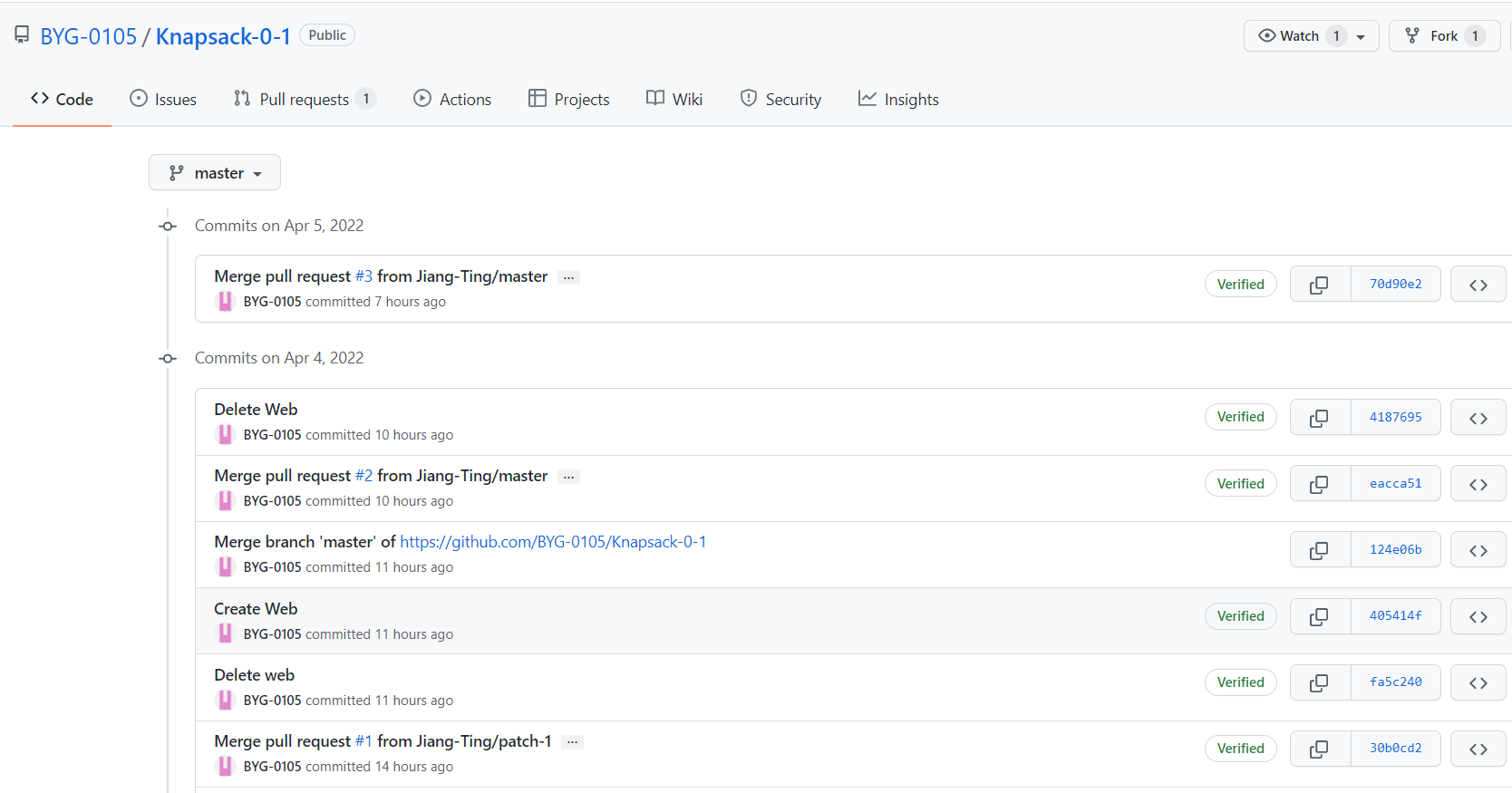This screenshot has width=1512, height=793.
Task: Open pull request #3 link
Action: click(363, 276)
